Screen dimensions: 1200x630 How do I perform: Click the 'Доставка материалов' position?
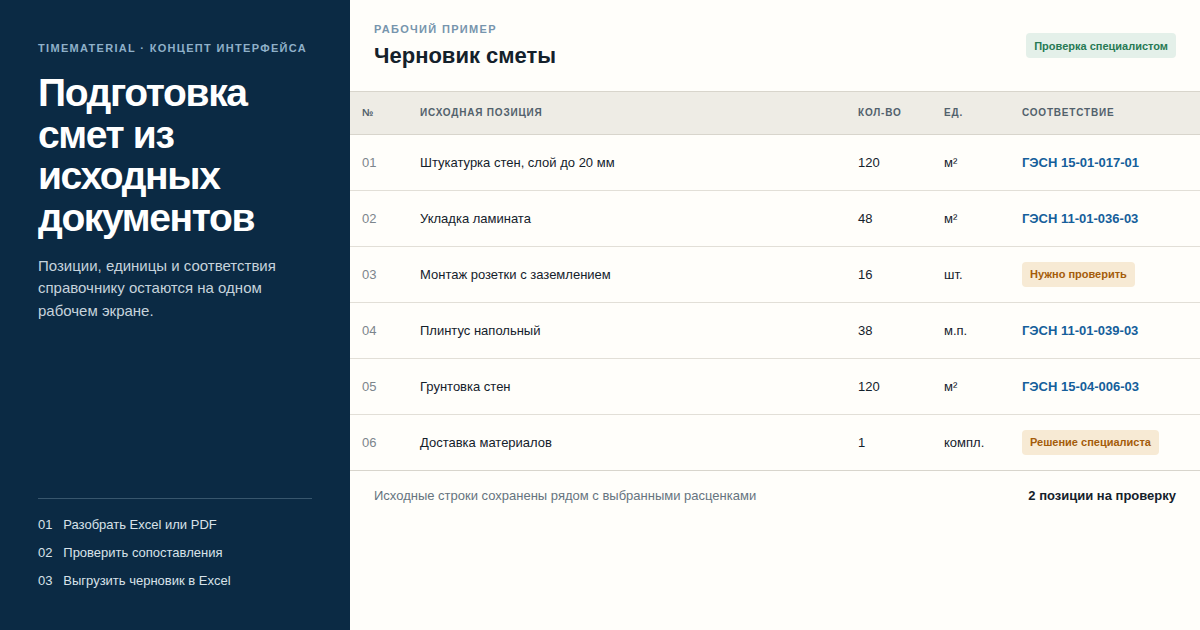click(x=486, y=442)
